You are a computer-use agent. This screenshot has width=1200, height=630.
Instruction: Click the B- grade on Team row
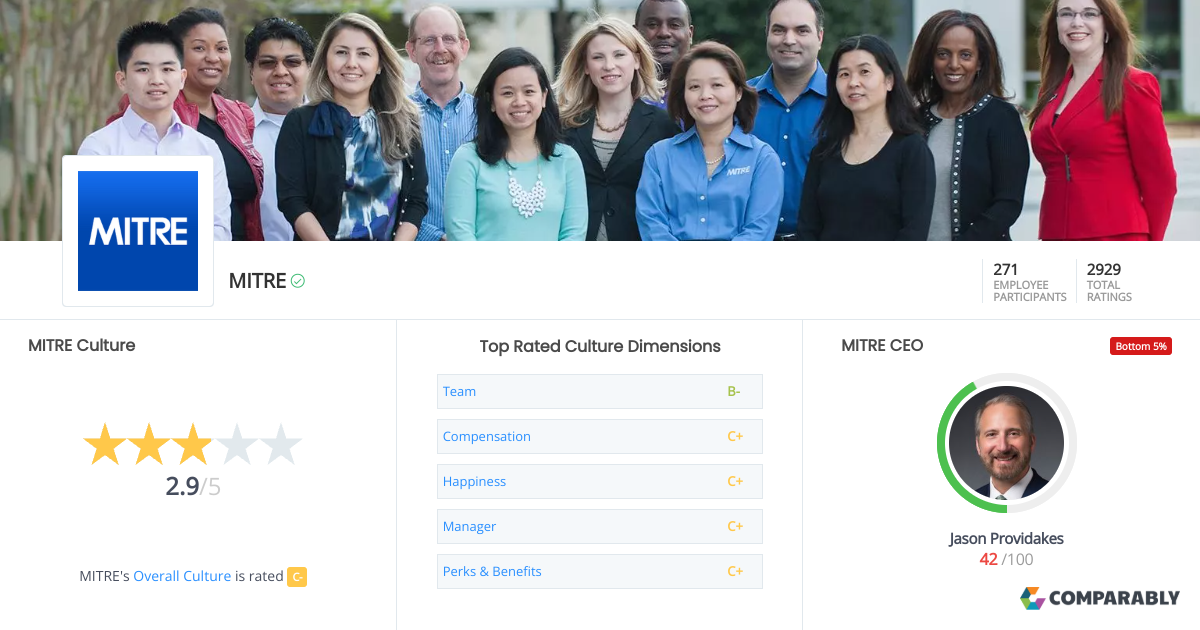click(x=734, y=391)
